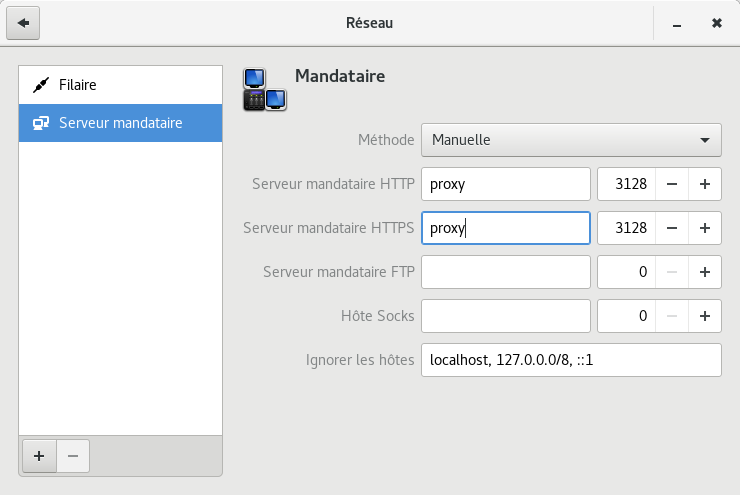Click the Mandataire heading
Screen dimensions: 740x495
(340, 76)
